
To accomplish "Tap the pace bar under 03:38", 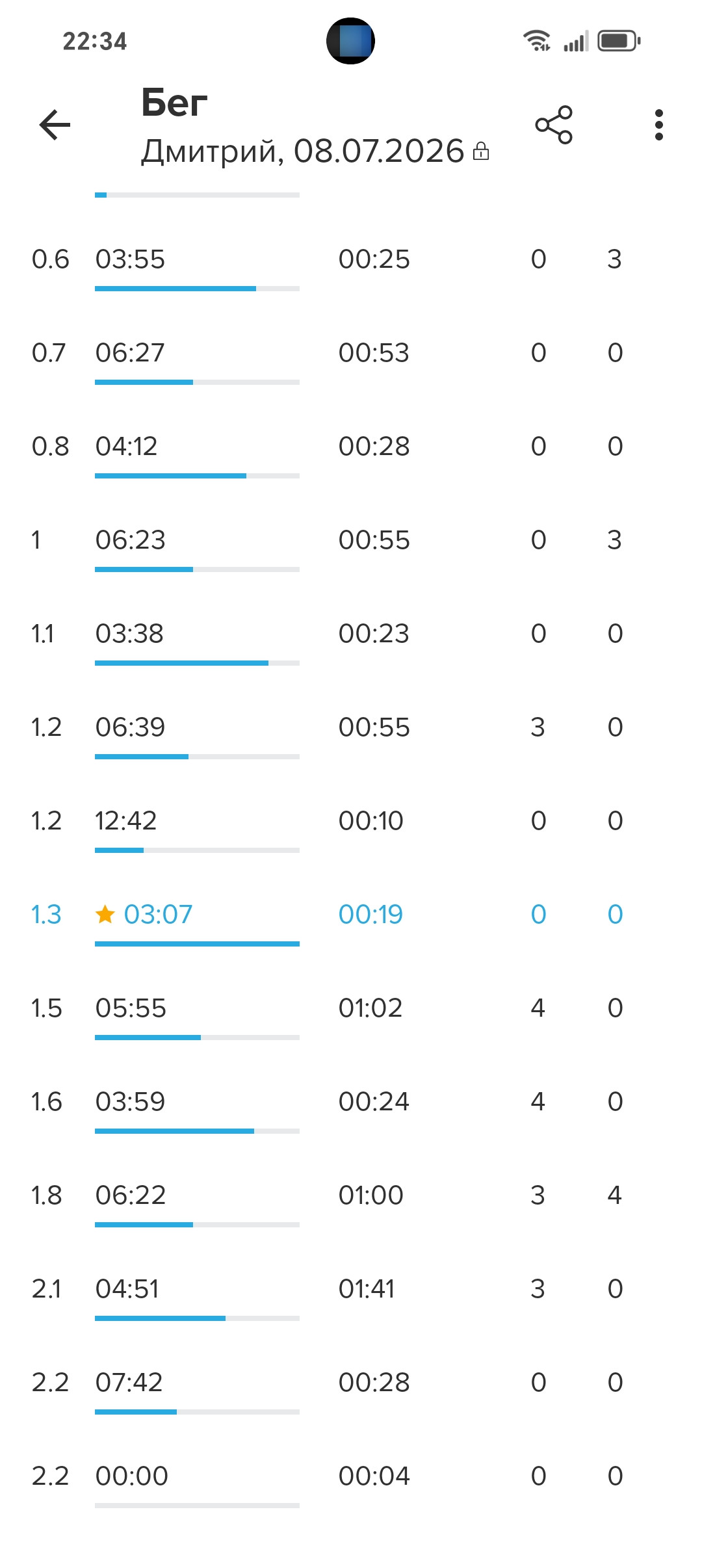I will pos(197,663).
